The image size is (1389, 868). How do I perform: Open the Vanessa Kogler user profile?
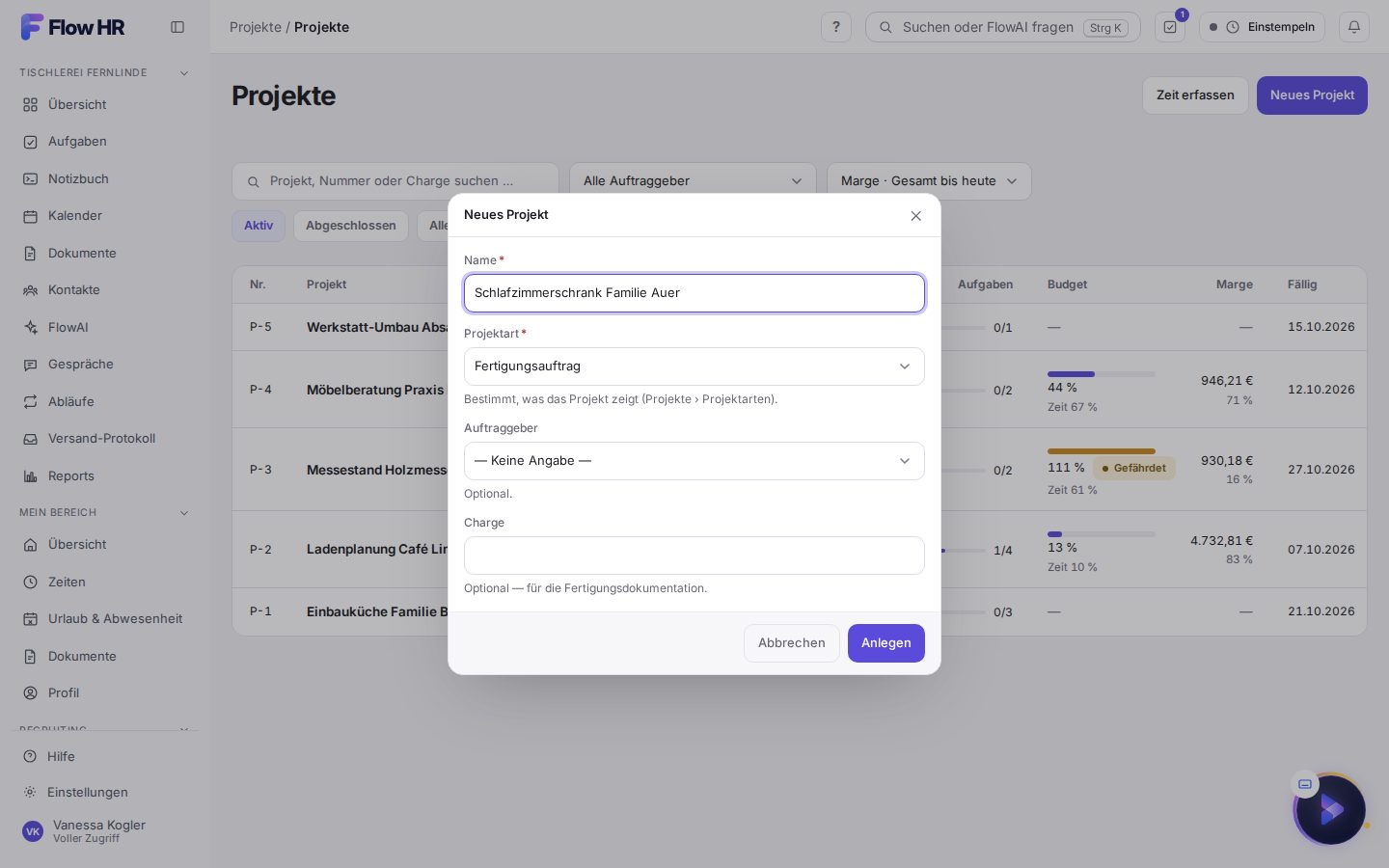[x=104, y=831]
